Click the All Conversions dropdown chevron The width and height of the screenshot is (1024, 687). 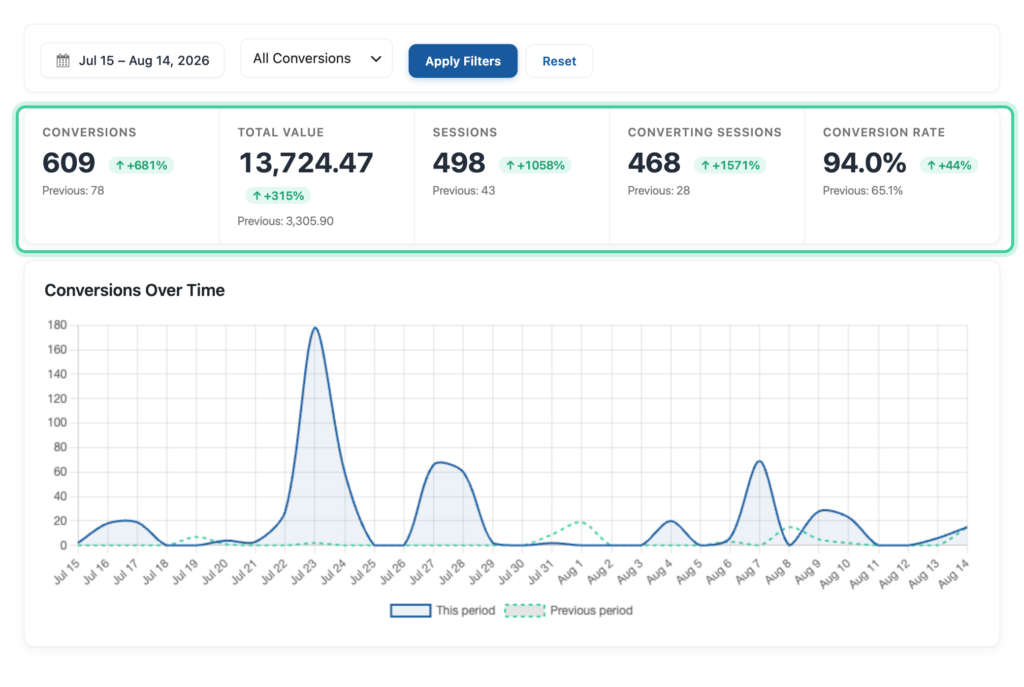pos(376,59)
